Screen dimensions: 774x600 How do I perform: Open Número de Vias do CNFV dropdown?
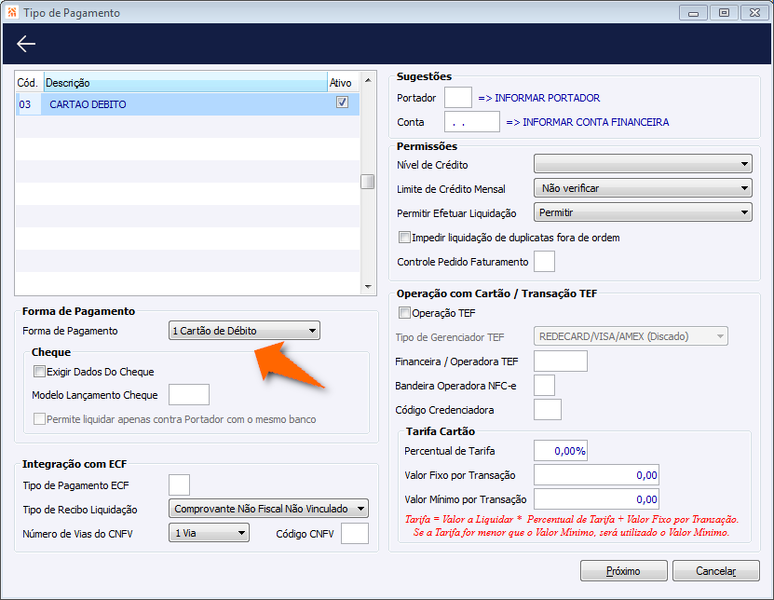pos(209,533)
